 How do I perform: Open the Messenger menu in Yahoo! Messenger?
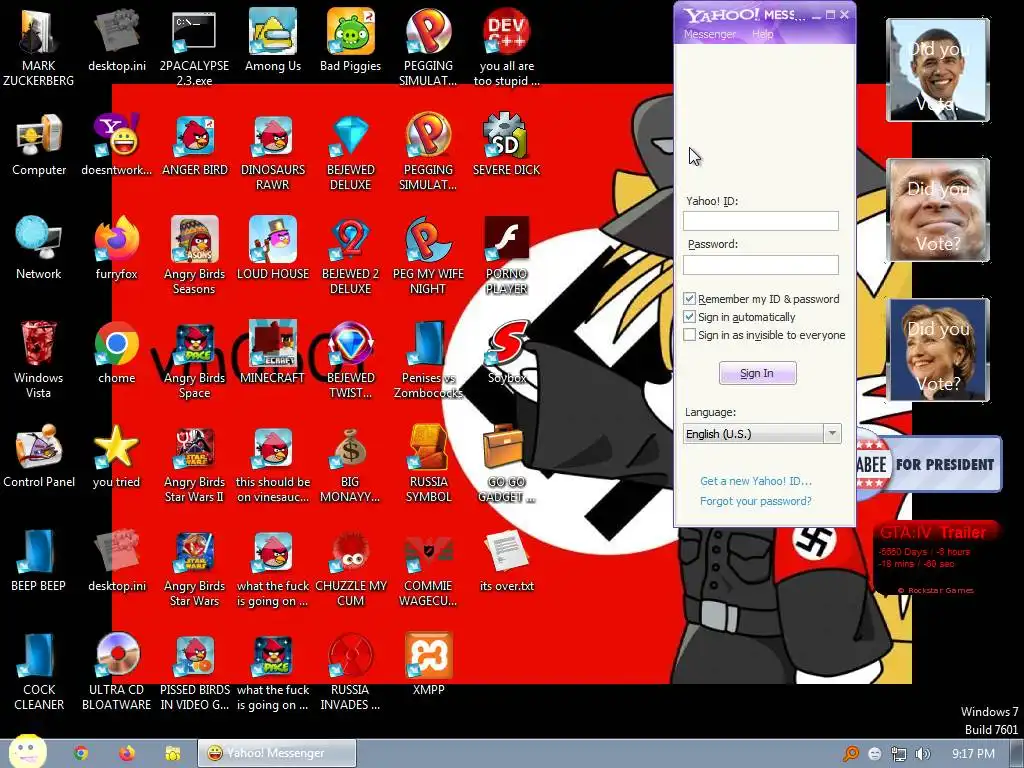click(709, 34)
